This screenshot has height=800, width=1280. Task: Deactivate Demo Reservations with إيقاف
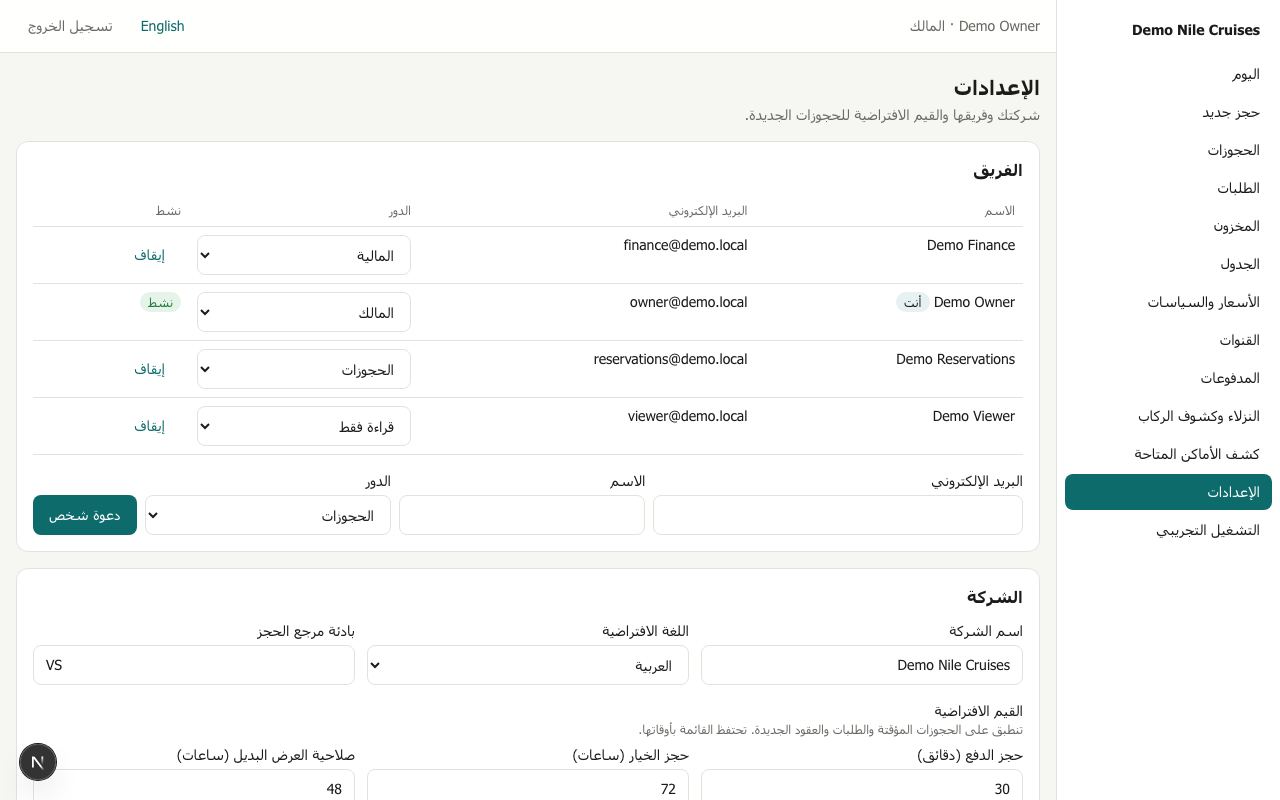click(149, 369)
